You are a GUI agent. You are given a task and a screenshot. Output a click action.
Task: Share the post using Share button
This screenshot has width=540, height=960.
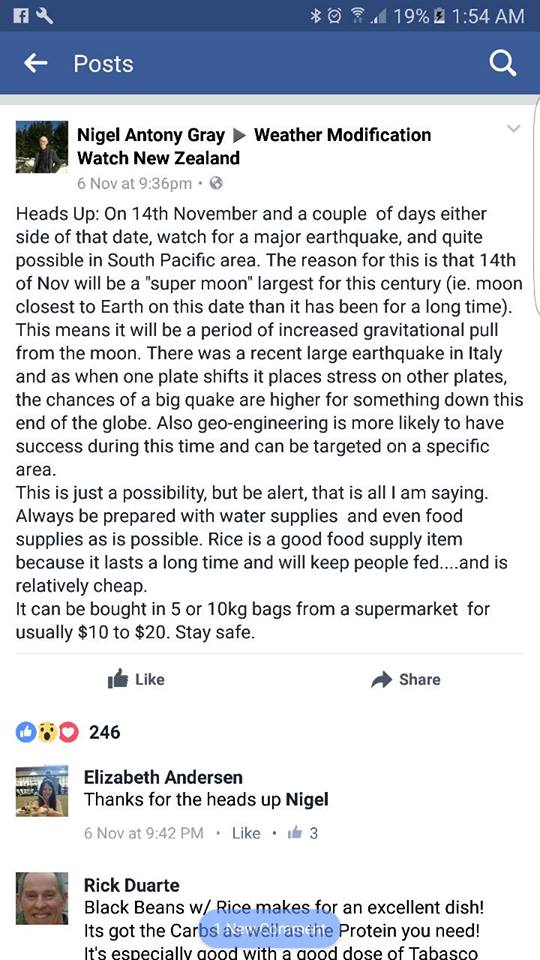point(406,679)
